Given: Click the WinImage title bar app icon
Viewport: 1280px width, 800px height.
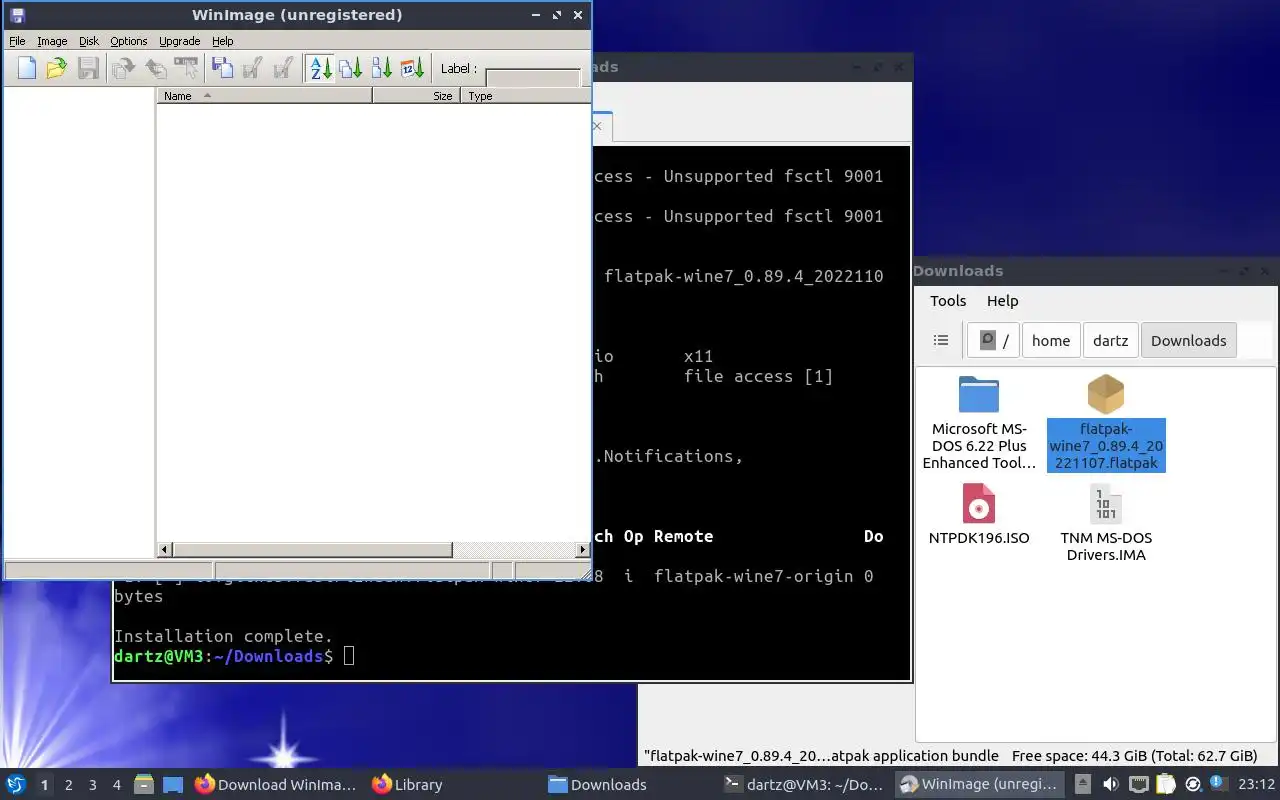Looking at the screenshot, I should pyautogui.click(x=16, y=15).
